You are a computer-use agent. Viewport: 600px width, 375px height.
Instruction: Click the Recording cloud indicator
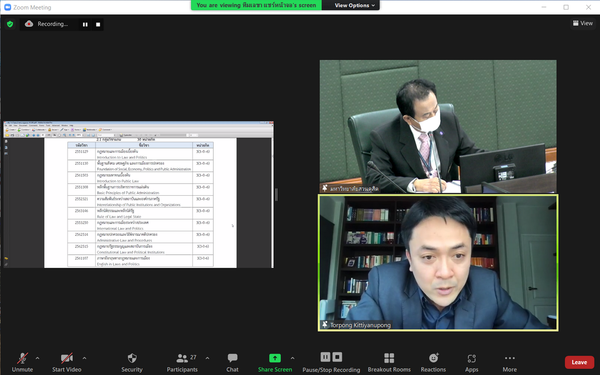29,24
